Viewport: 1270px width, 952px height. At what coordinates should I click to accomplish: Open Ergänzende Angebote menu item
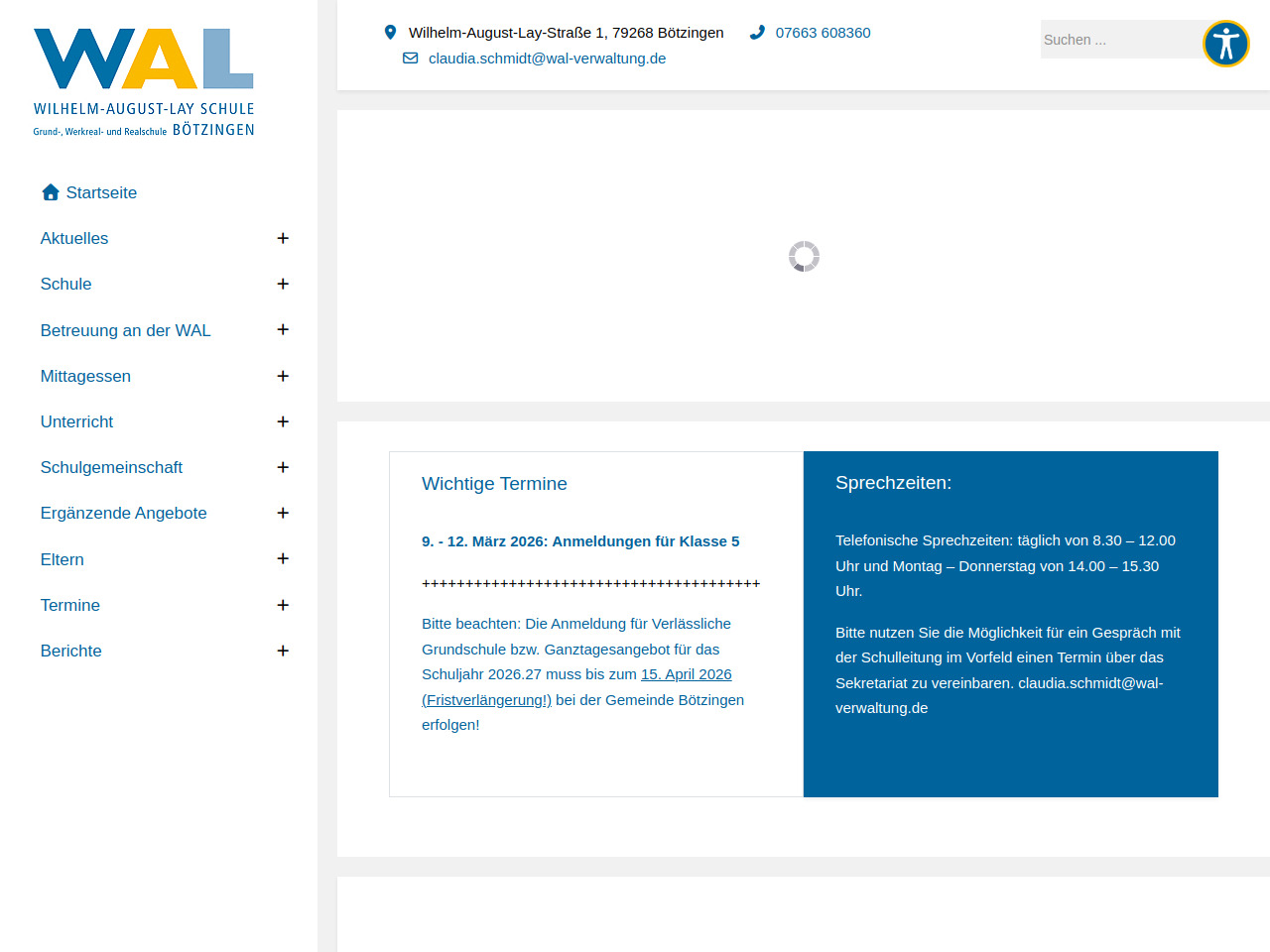click(x=124, y=513)
